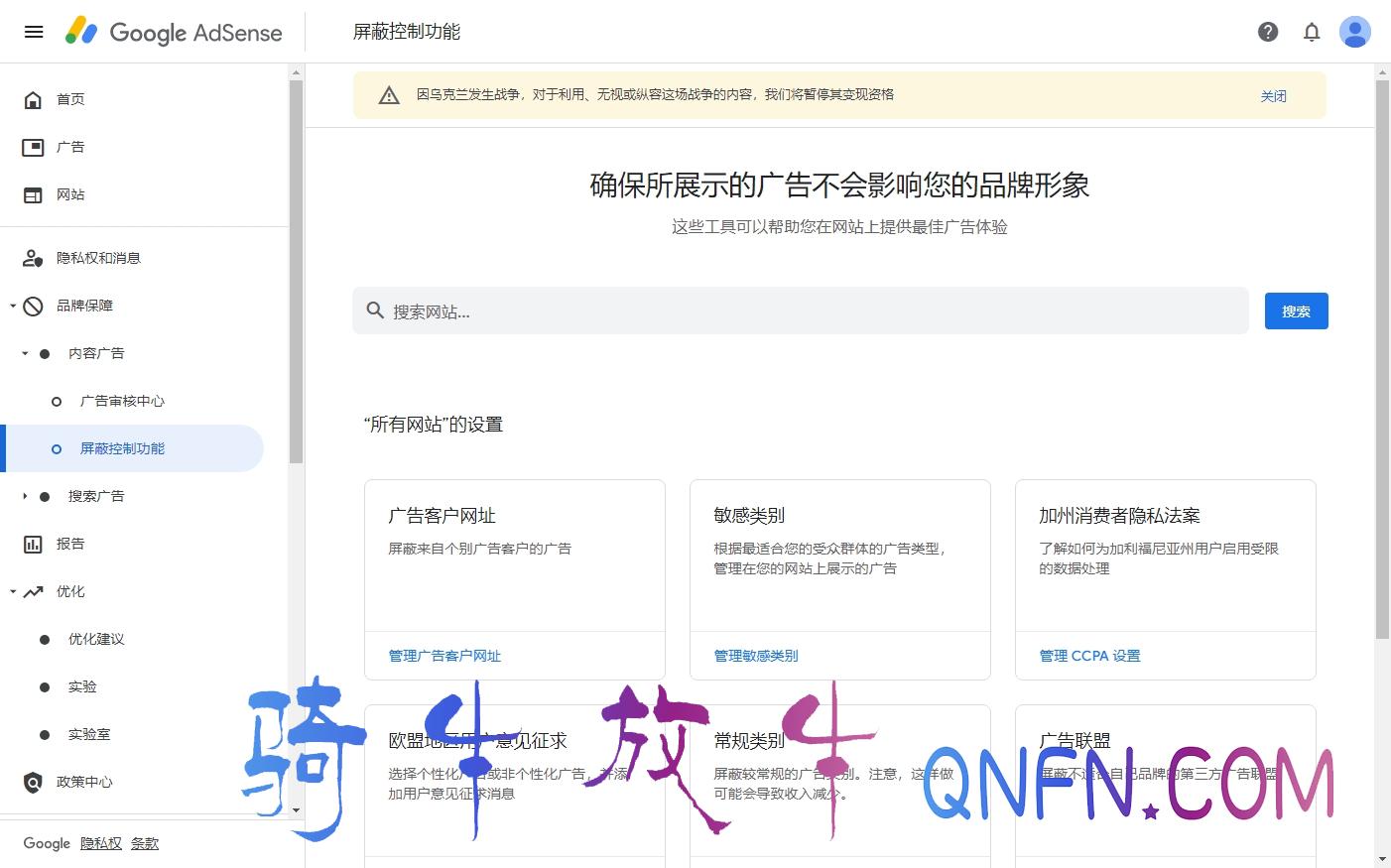Collapse the 品牌保障 section arrow
Image resolution: width=1391 pixels, height=868 pixels.
(x=13, y=306)
